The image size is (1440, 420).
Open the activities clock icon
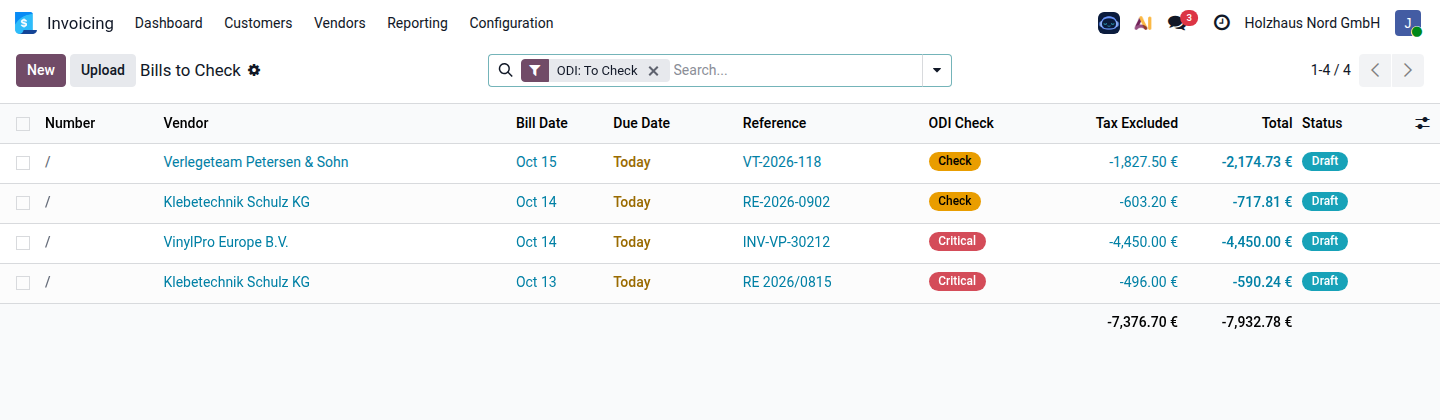[x=1221, y=23]
